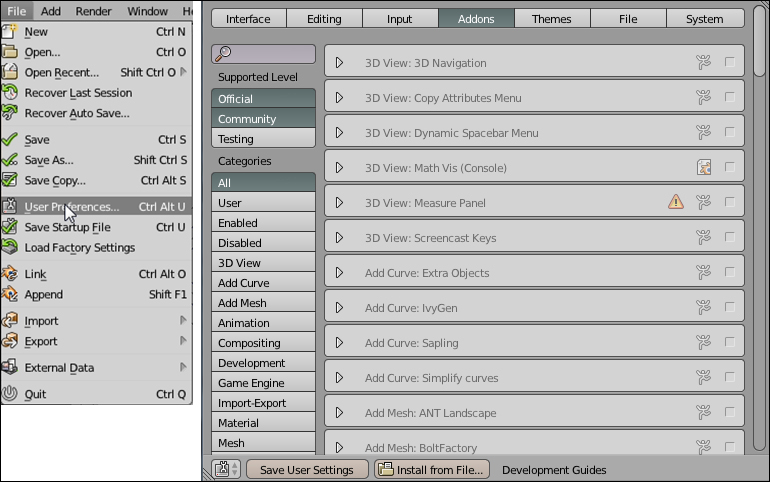This screenshot has width=770, height=482.
Task: Click the community icon on Dynamic Spacebar Menu
Action: click(704, 132)
